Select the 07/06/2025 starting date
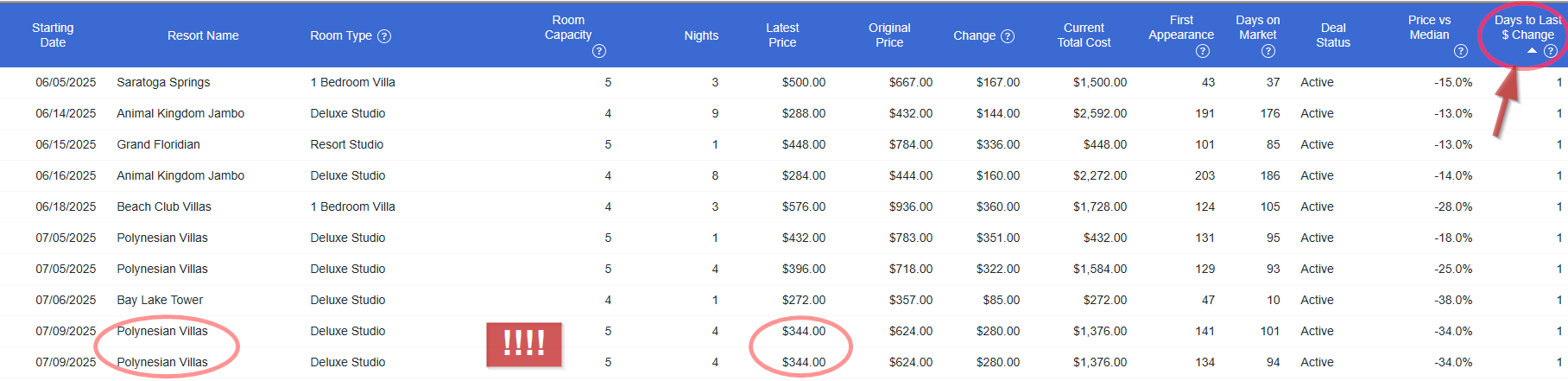1568x381 pixels. 66,301
